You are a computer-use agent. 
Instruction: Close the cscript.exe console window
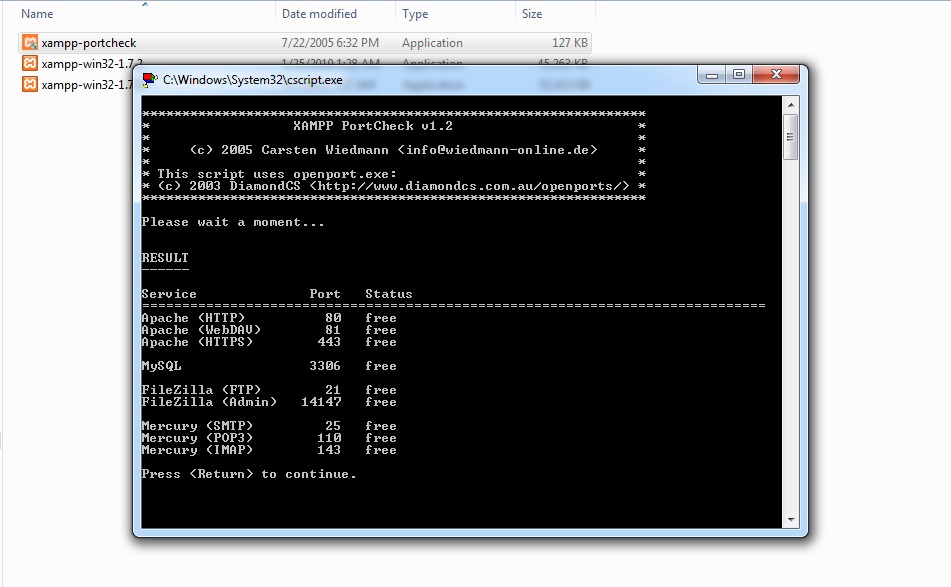tap(776, 75)
